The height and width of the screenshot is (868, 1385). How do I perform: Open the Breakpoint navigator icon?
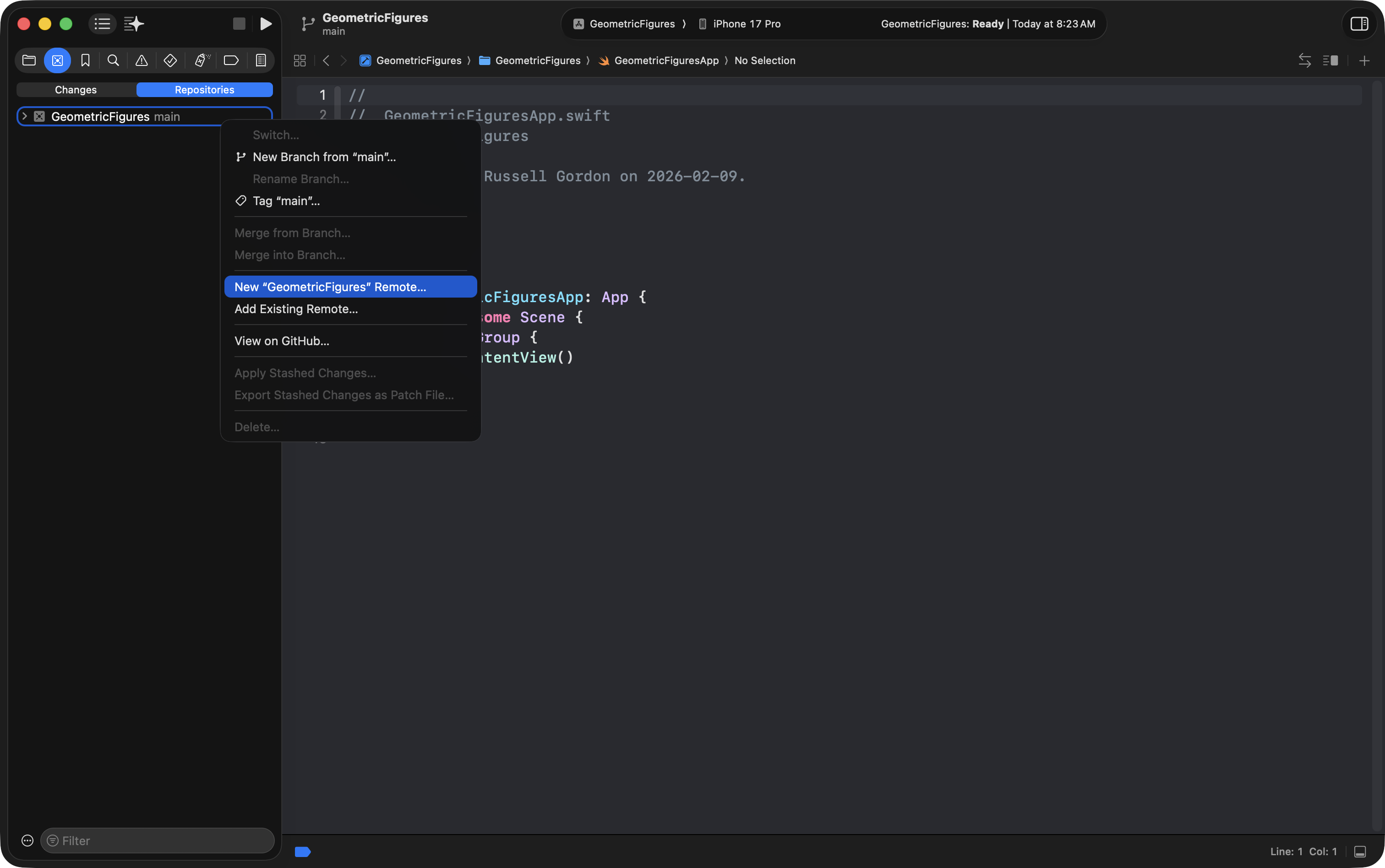click(231, 60)
